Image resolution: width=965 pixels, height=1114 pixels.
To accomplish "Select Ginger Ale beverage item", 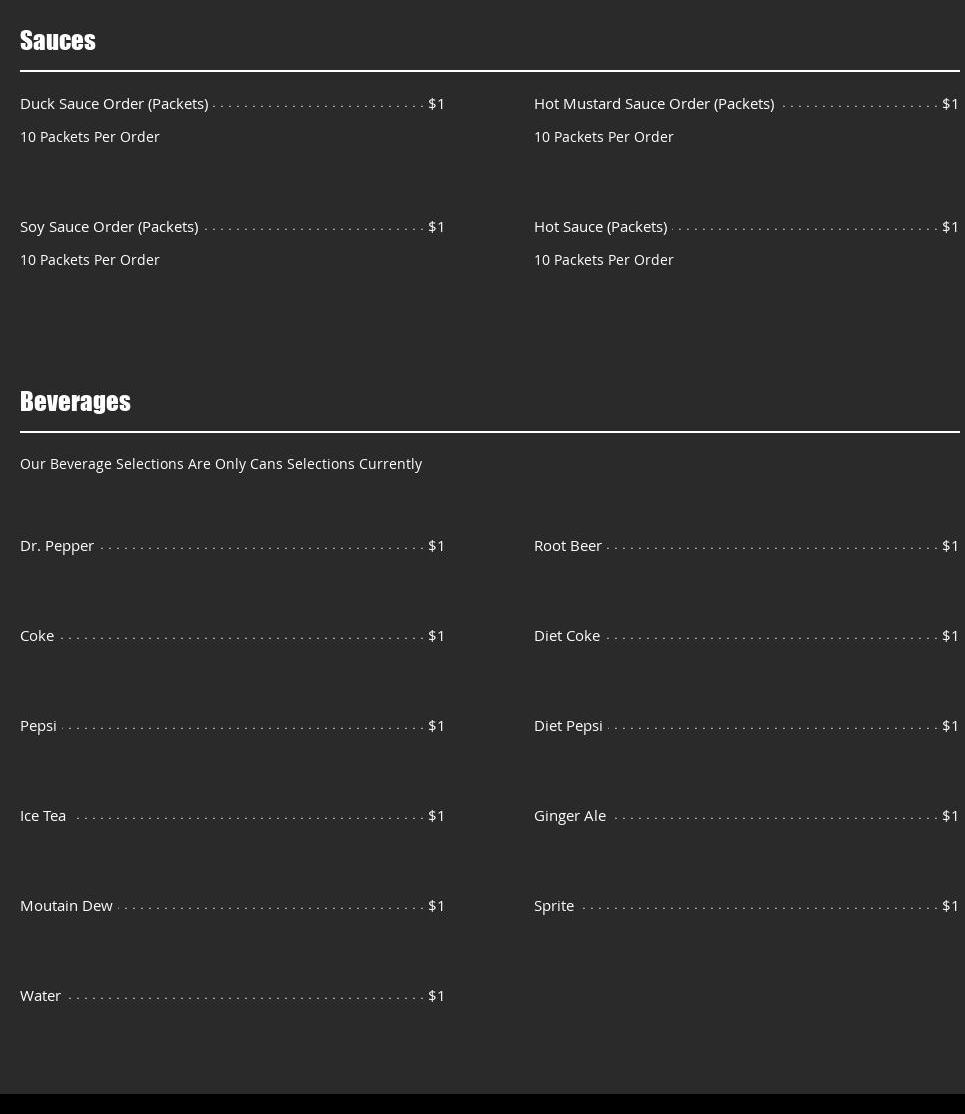I will click(570, 816).
